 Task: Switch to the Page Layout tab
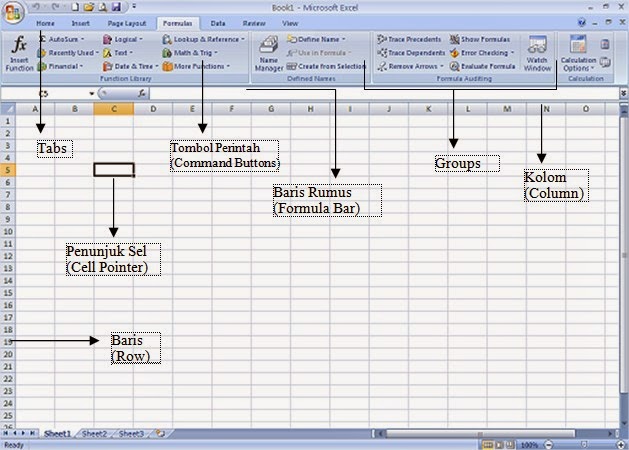[x=126, y=23]
